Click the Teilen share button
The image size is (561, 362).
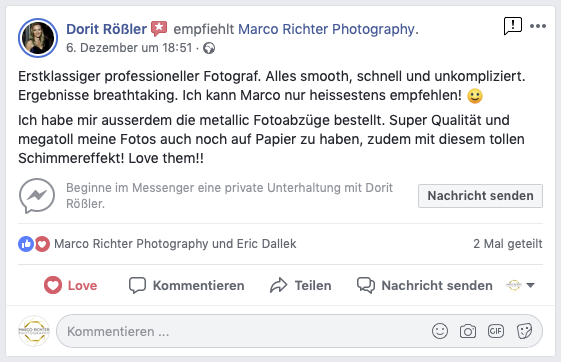(301, 285)
